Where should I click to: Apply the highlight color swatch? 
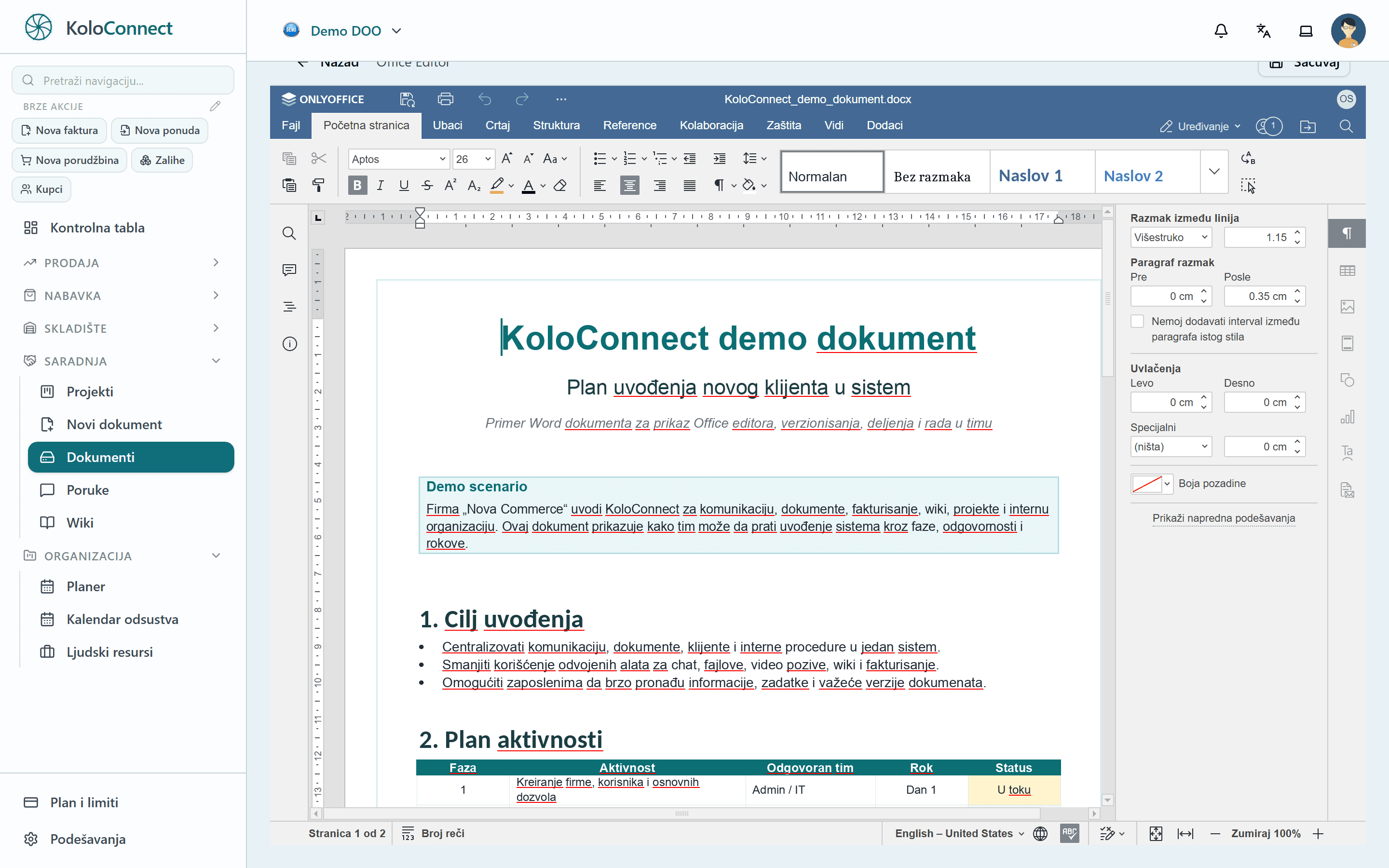496,186
